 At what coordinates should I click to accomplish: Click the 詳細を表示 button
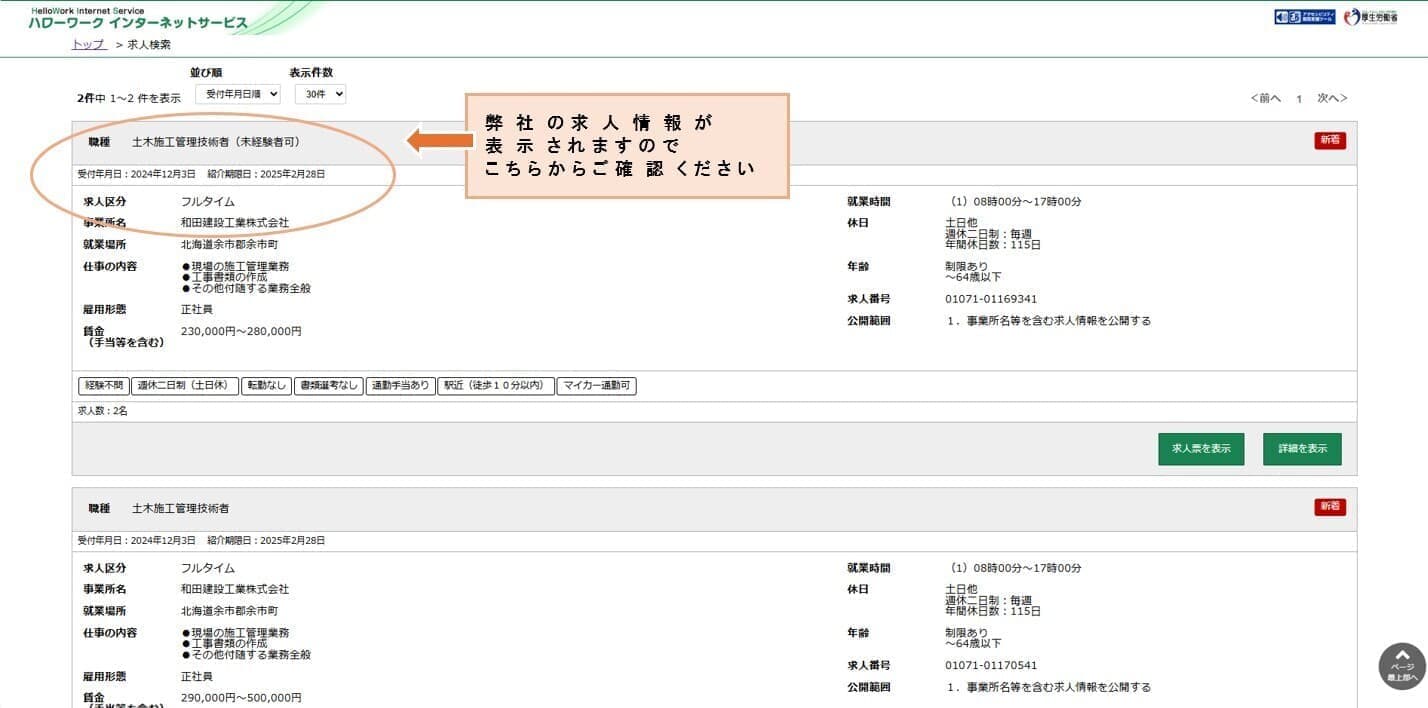pyautogui.click(x=1302, y=449)
